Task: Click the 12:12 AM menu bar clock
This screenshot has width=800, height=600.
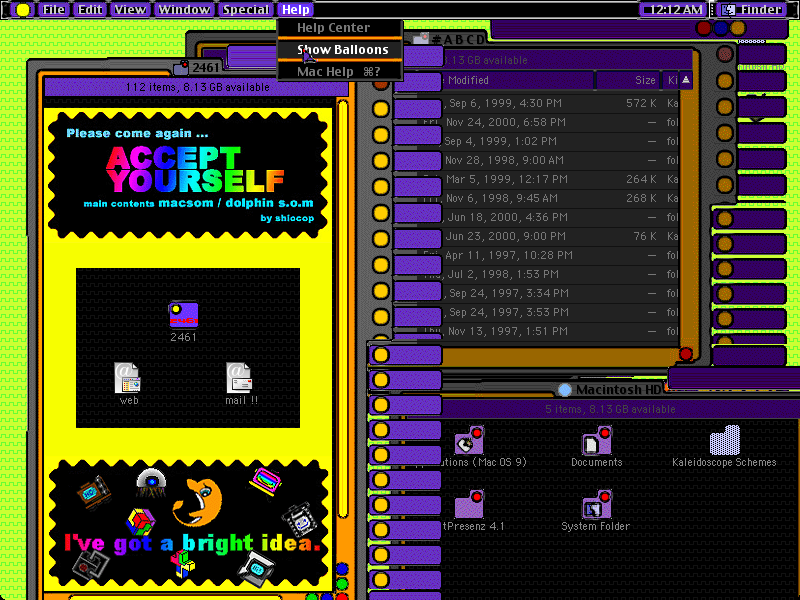Action: pyautogui.click(x=673, y=10)
